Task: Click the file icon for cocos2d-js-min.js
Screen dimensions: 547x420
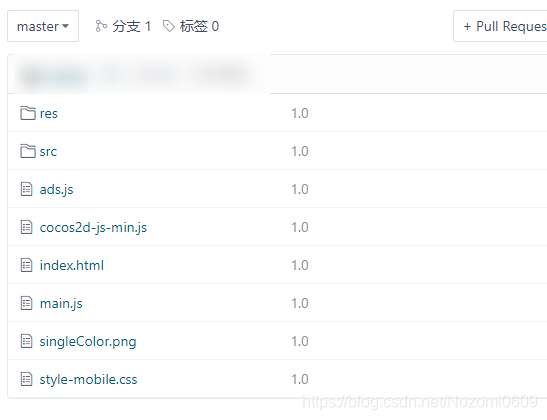Action: (x=27, y=227)
